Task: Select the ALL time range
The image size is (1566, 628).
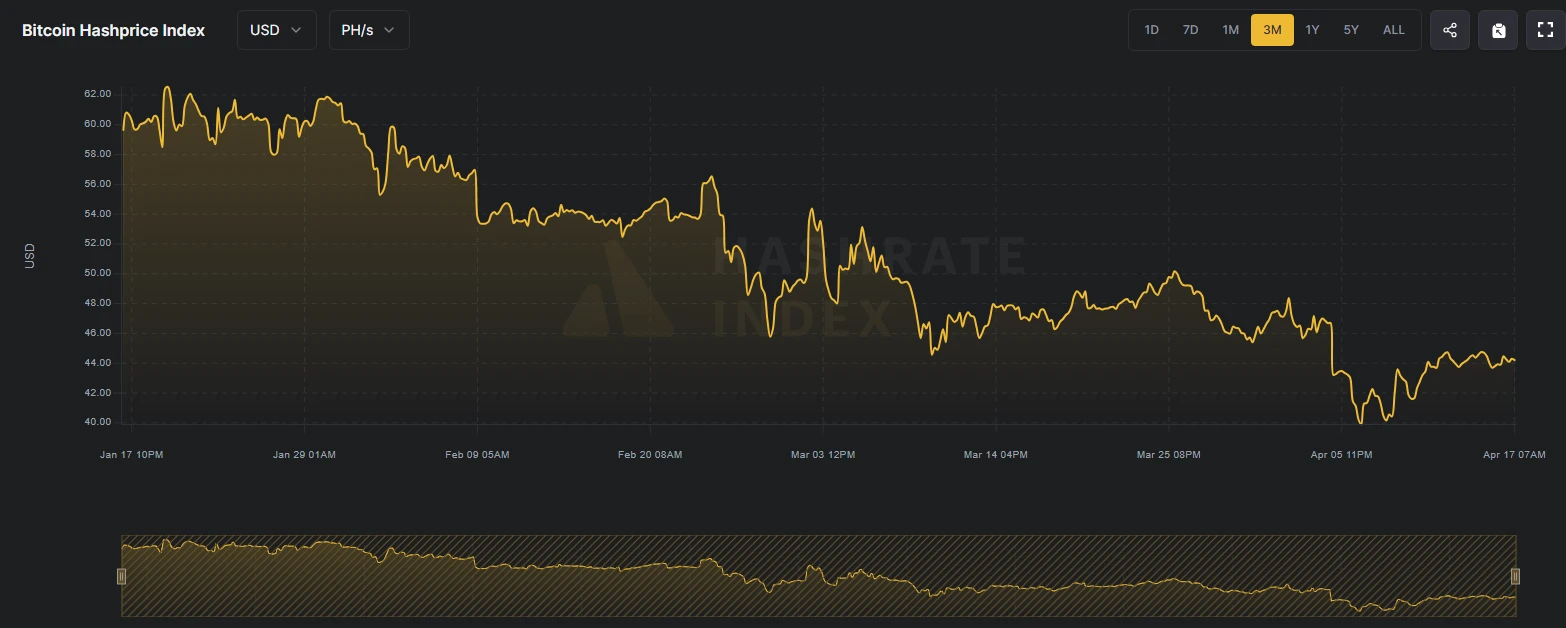Action: pyautogui.click(x=1394, y=30)
